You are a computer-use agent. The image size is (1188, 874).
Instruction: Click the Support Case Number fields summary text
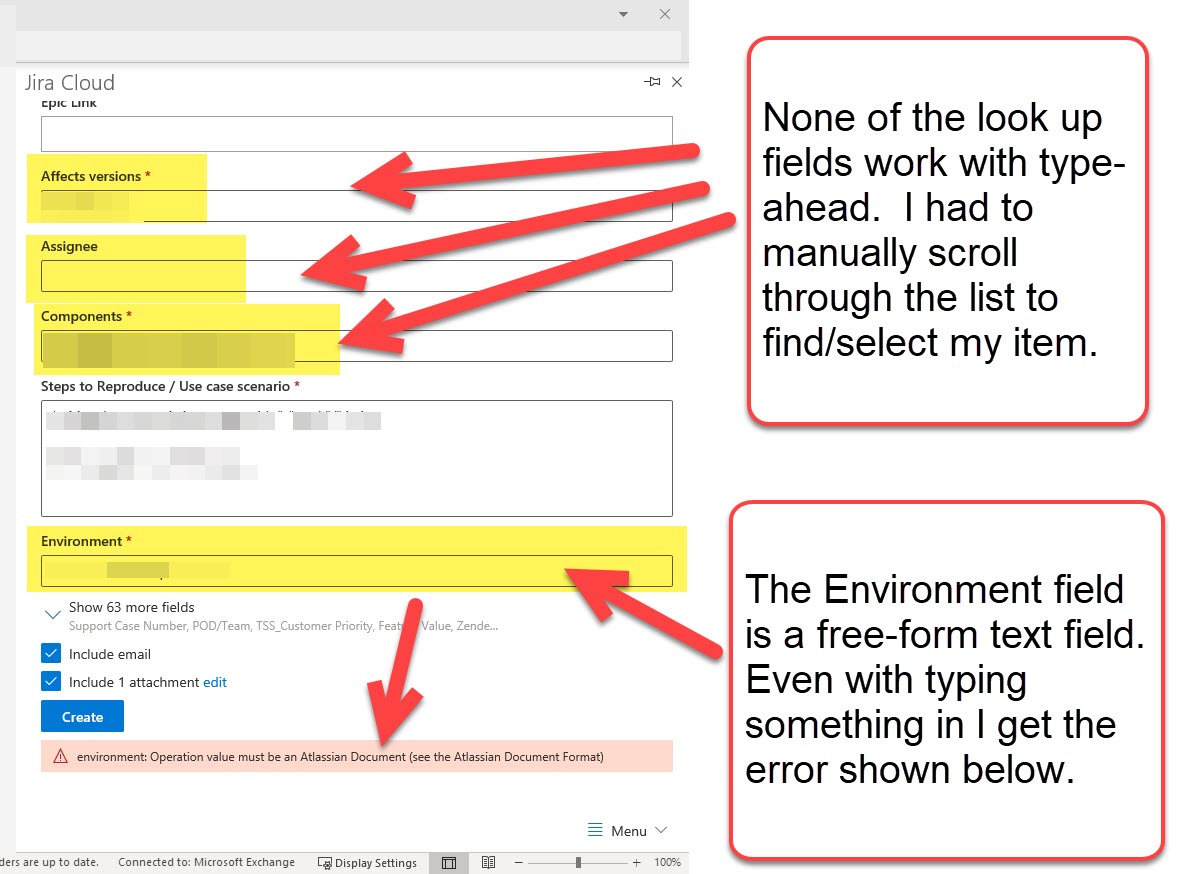[283, 626]
